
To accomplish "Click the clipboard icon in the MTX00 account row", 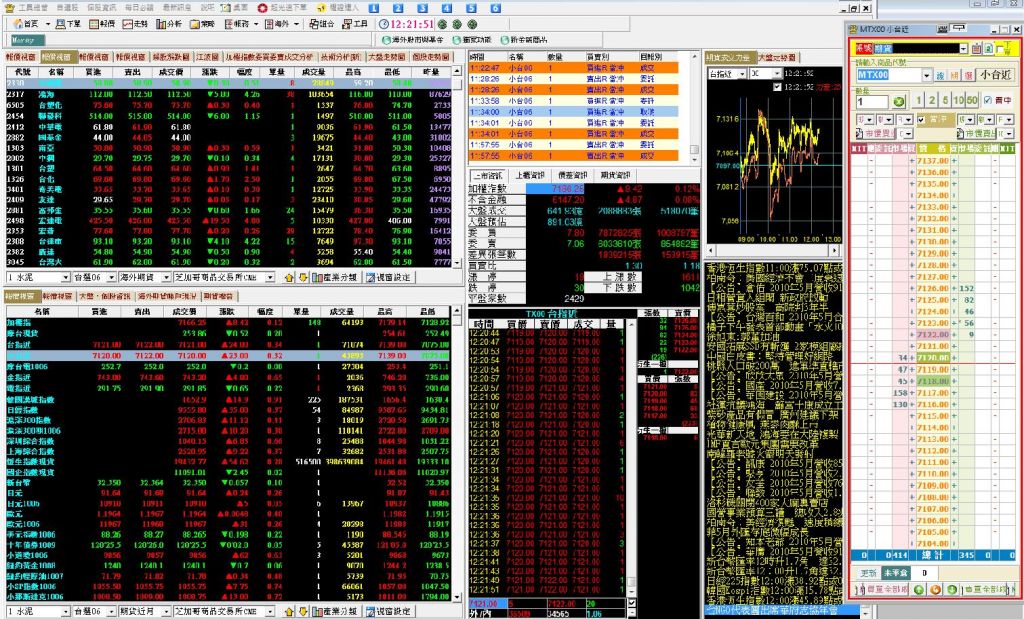I will point(976,48).
